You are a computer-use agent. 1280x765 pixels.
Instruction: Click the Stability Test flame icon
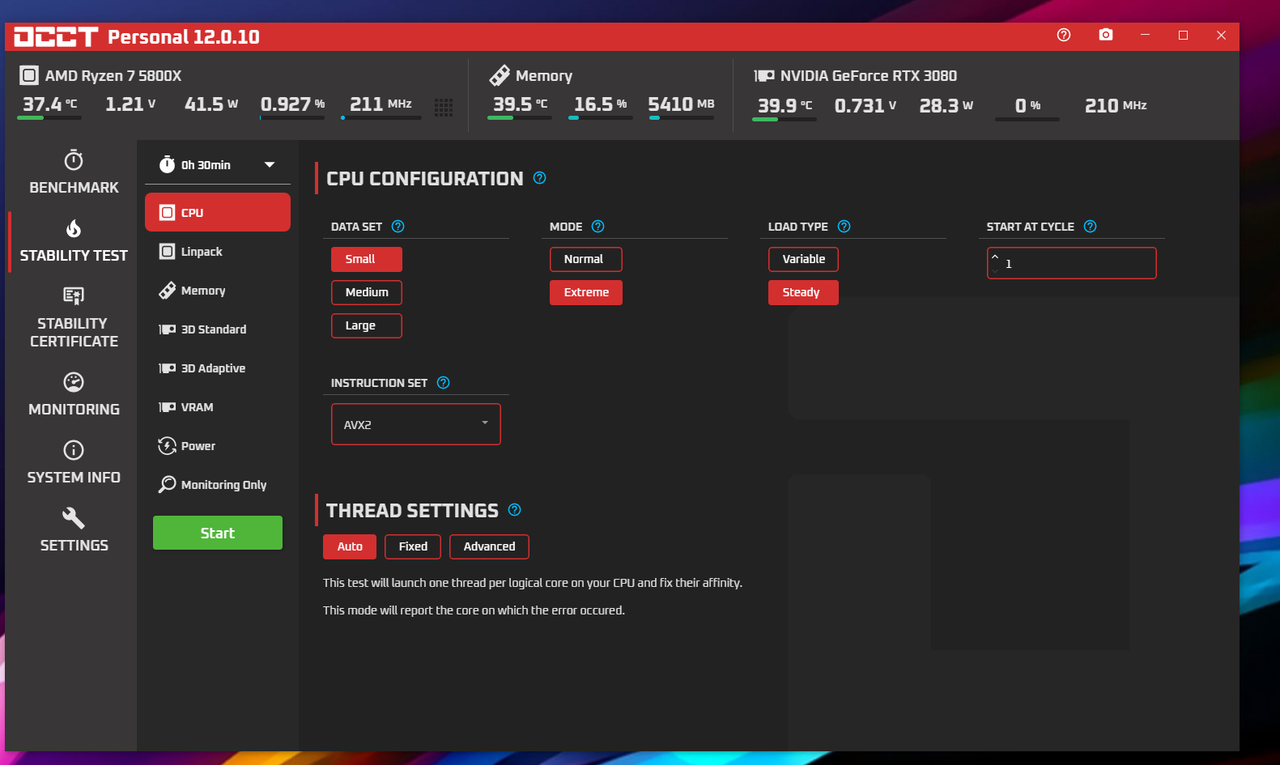point(73,229)
